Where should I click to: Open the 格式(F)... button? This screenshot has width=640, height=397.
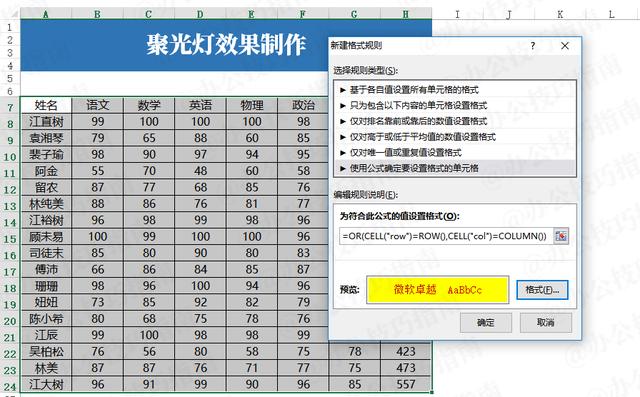point(542,290)
